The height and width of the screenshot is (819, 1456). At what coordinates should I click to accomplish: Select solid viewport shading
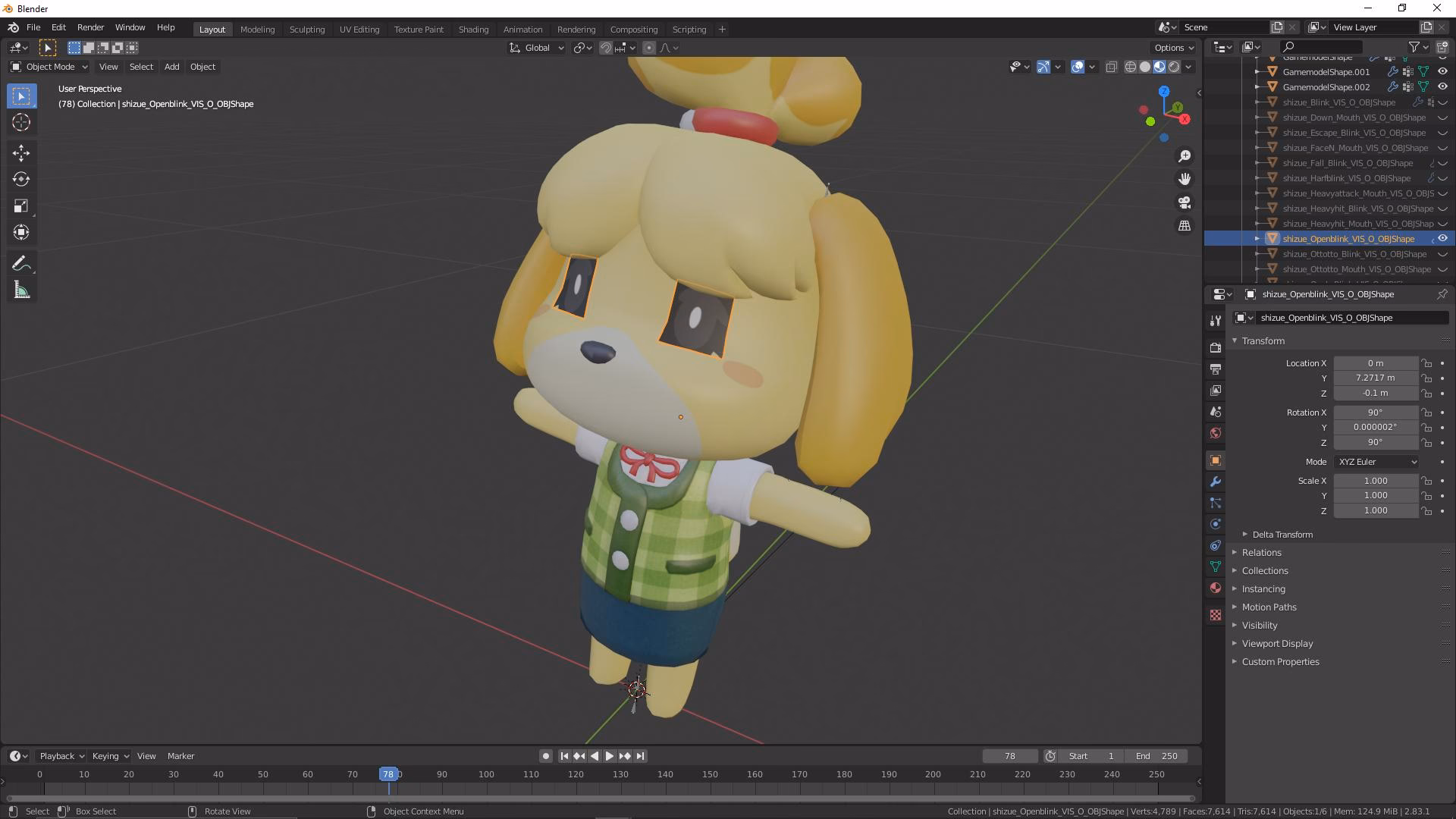1145,67
